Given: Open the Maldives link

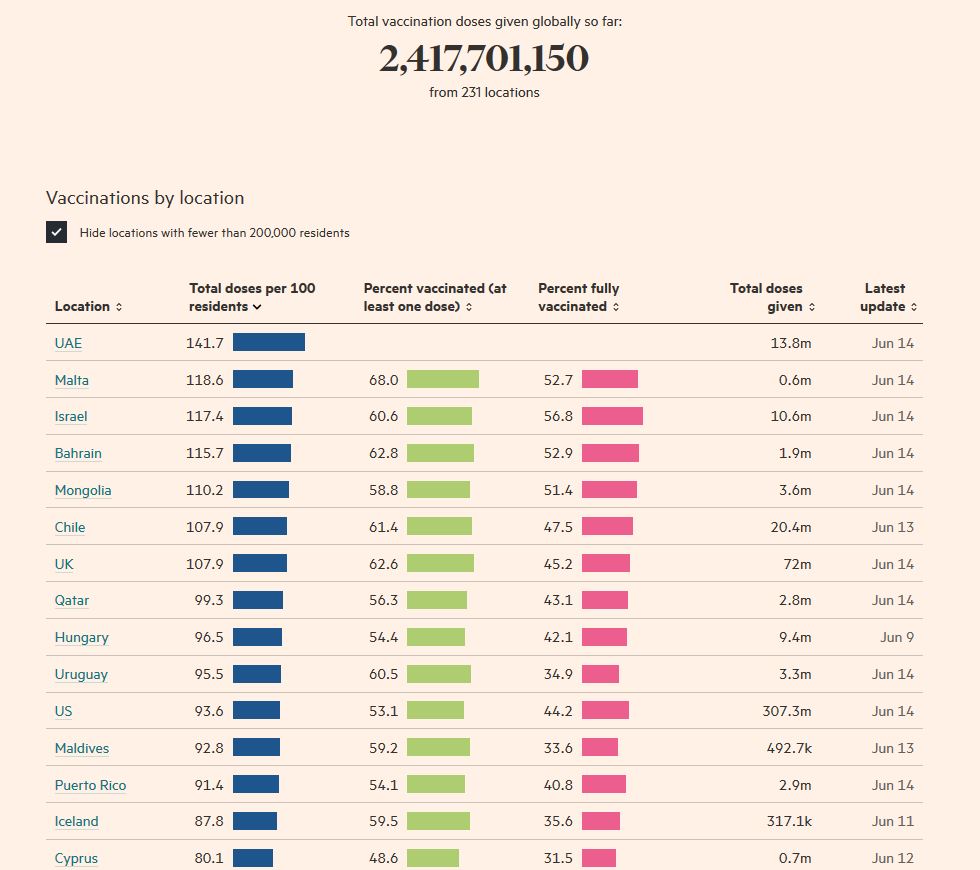Looking at the screenshot, I should point(82,748).
